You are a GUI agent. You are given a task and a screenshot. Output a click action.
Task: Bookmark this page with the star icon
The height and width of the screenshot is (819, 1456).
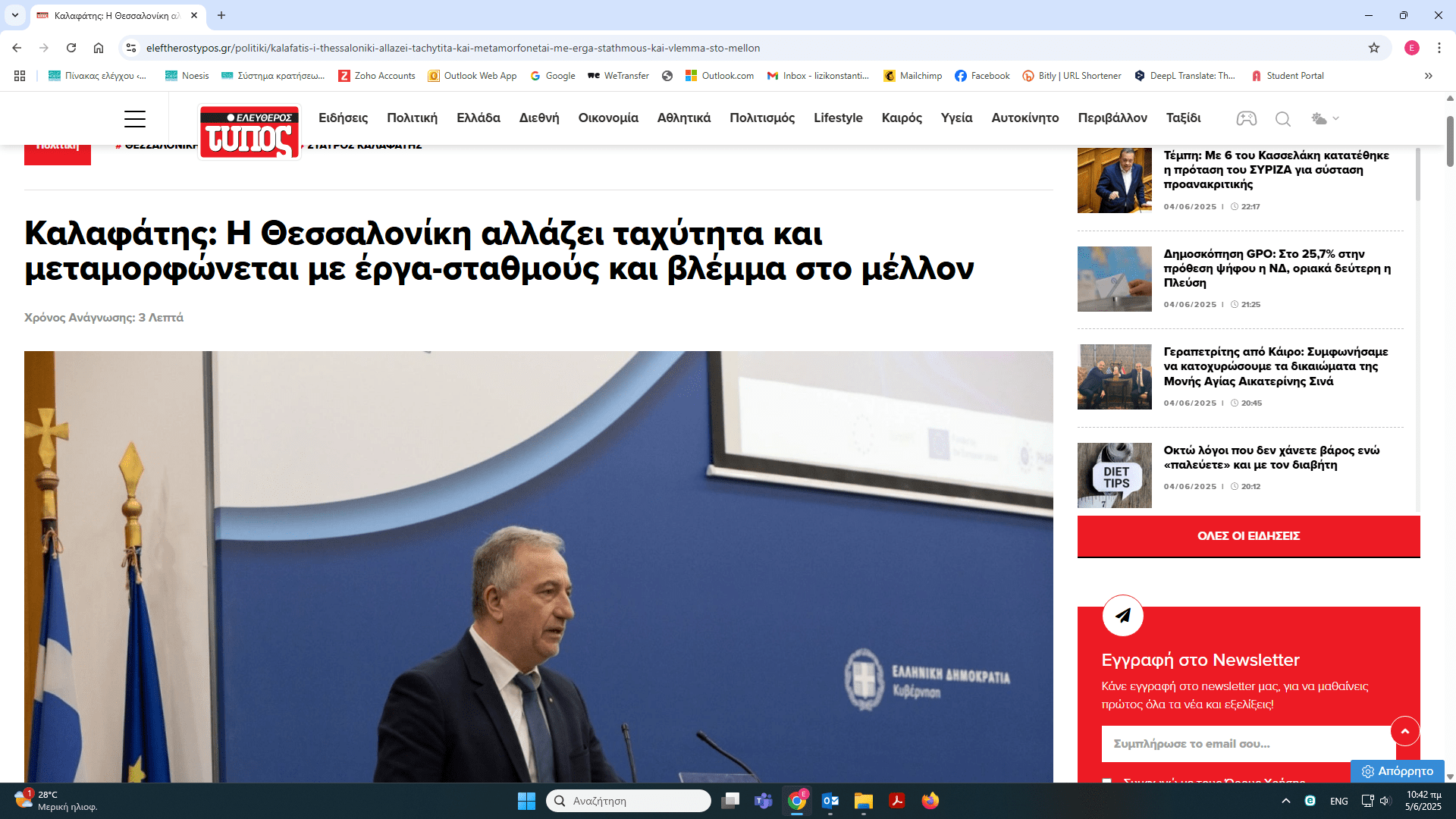[x=1373, y=48]
